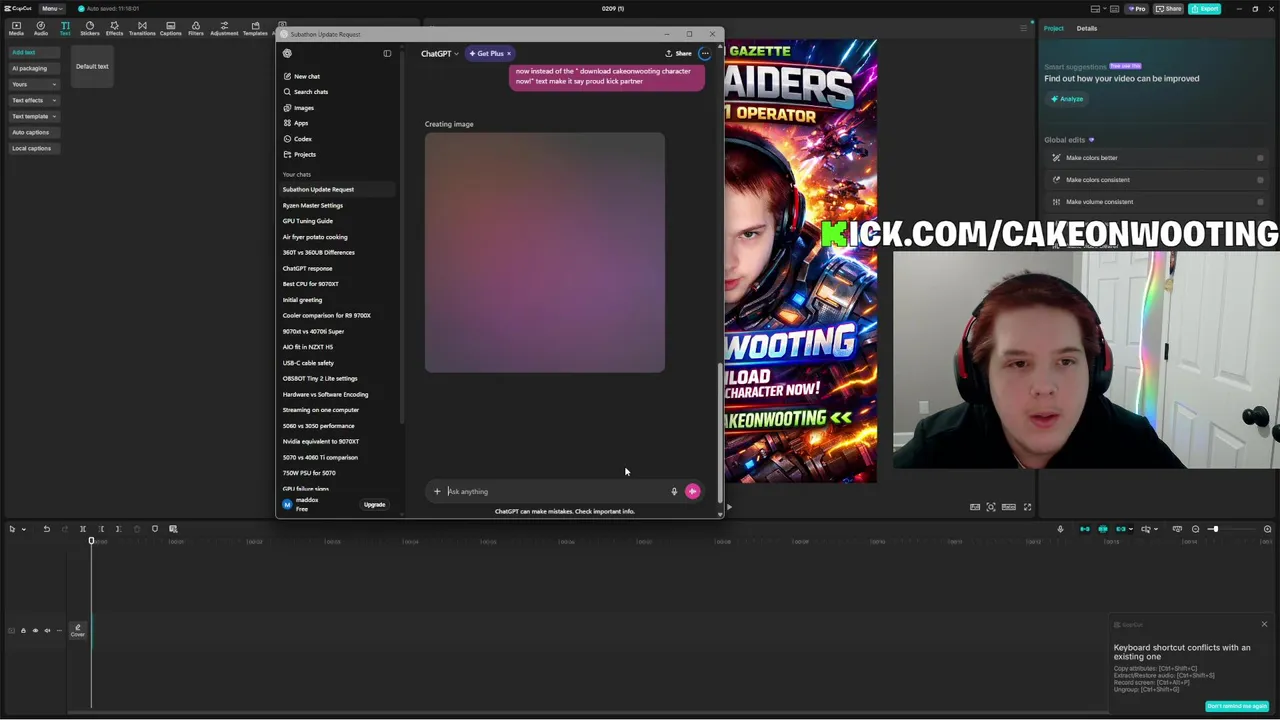
Task: Open the Audio tab in CapCut
Action: tap(41, 28)
